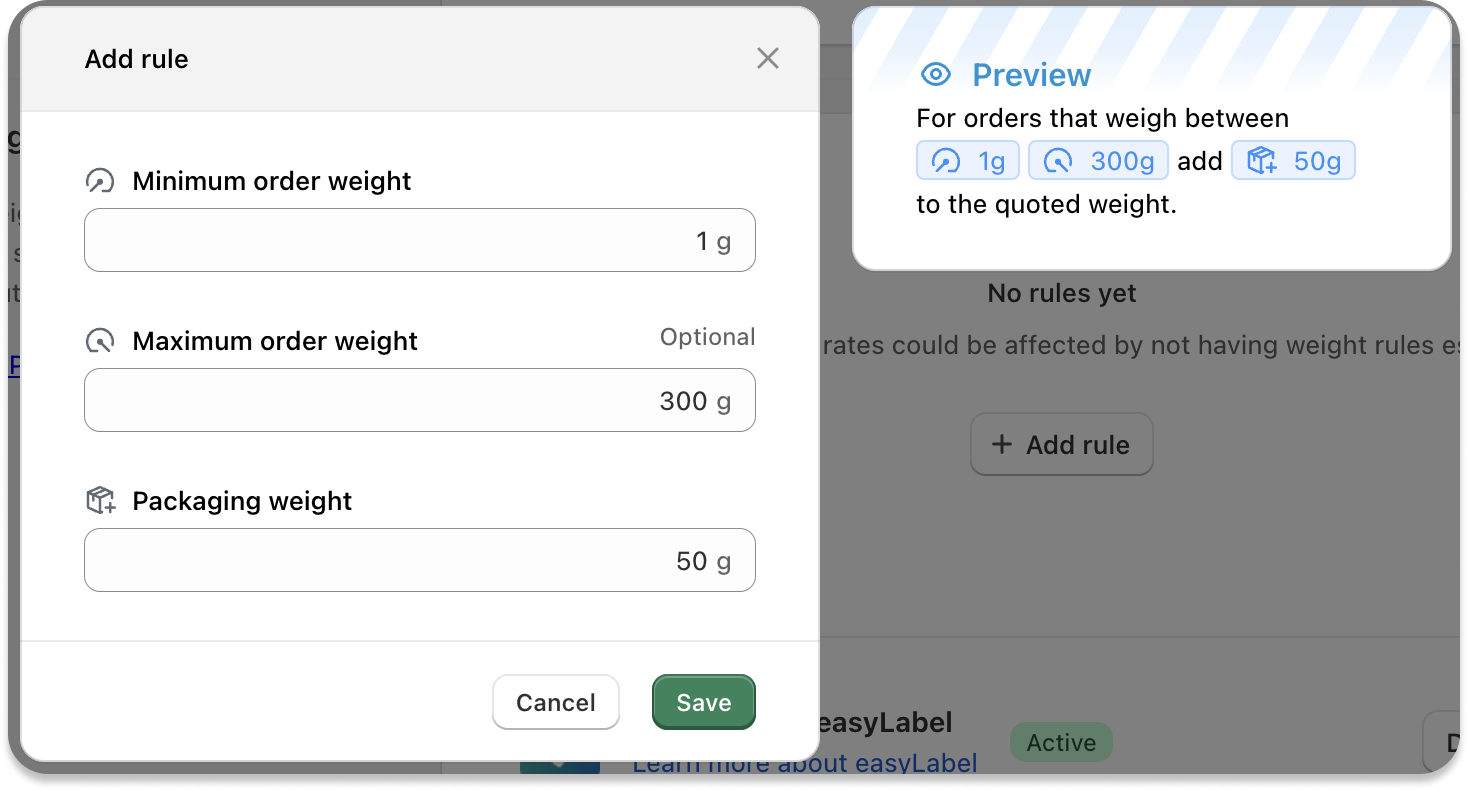
Task: Click the packaging box icon beside Packaging weight
Action: [x=101, y=501]
